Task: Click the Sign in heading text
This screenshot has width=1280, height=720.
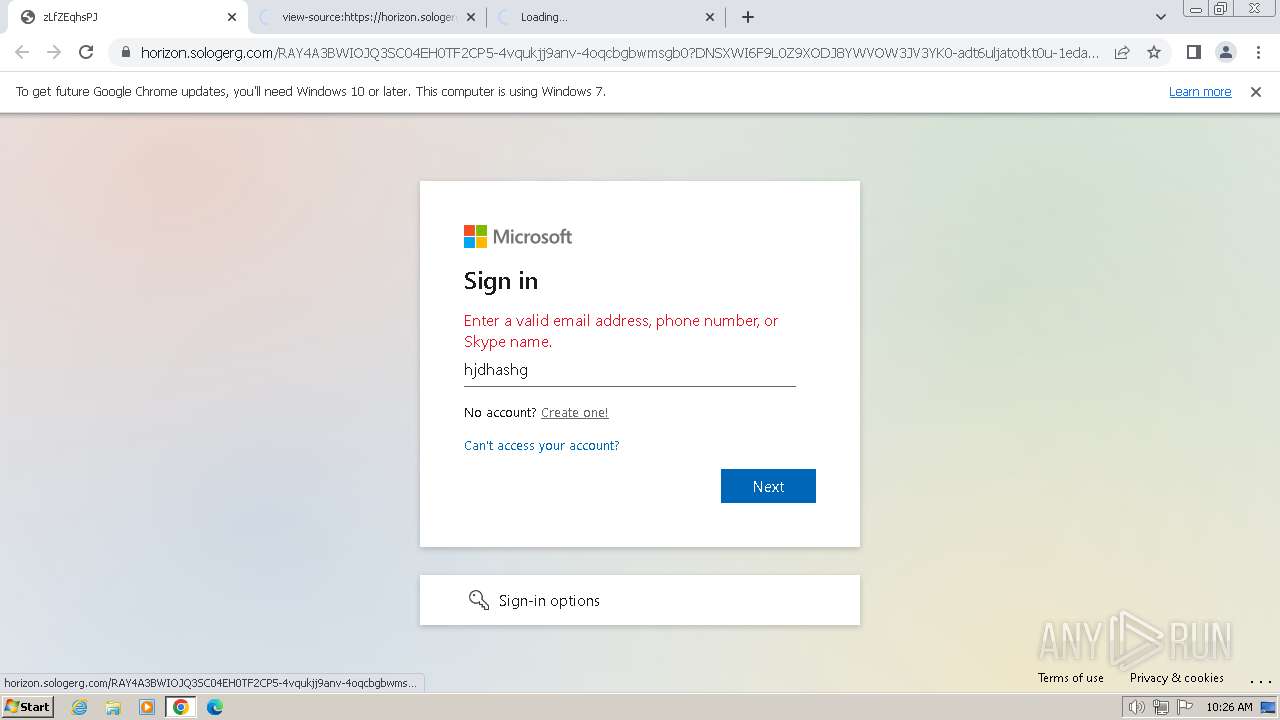Action: click(501, 281)
